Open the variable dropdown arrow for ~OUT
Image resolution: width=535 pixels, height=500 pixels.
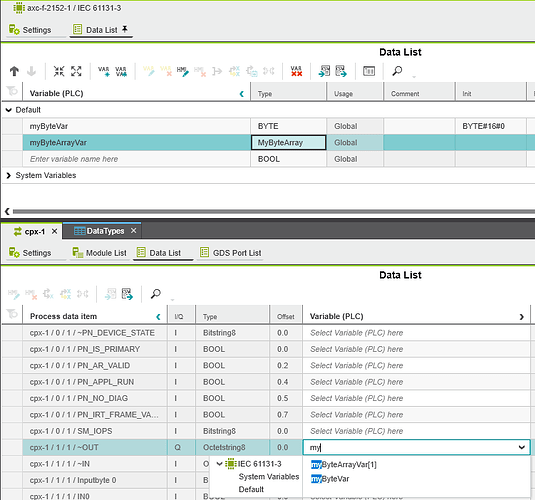pyautogui.click(x=522, y=447)
